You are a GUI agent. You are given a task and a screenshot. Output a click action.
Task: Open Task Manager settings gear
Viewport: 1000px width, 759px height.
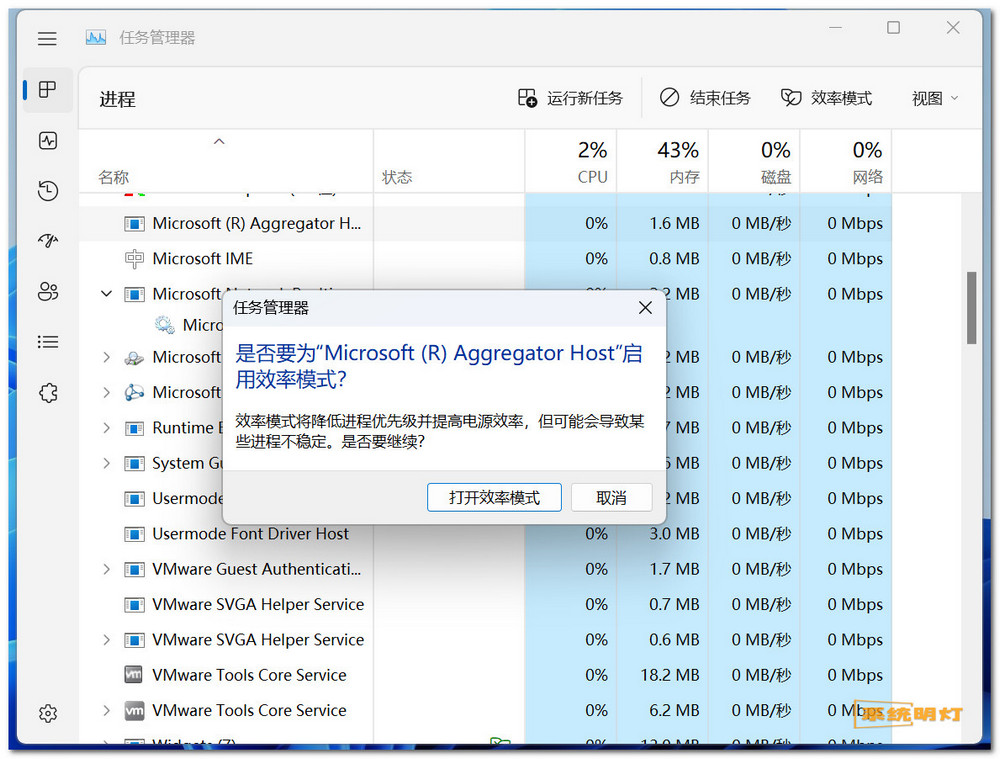[x=48, y=713]
